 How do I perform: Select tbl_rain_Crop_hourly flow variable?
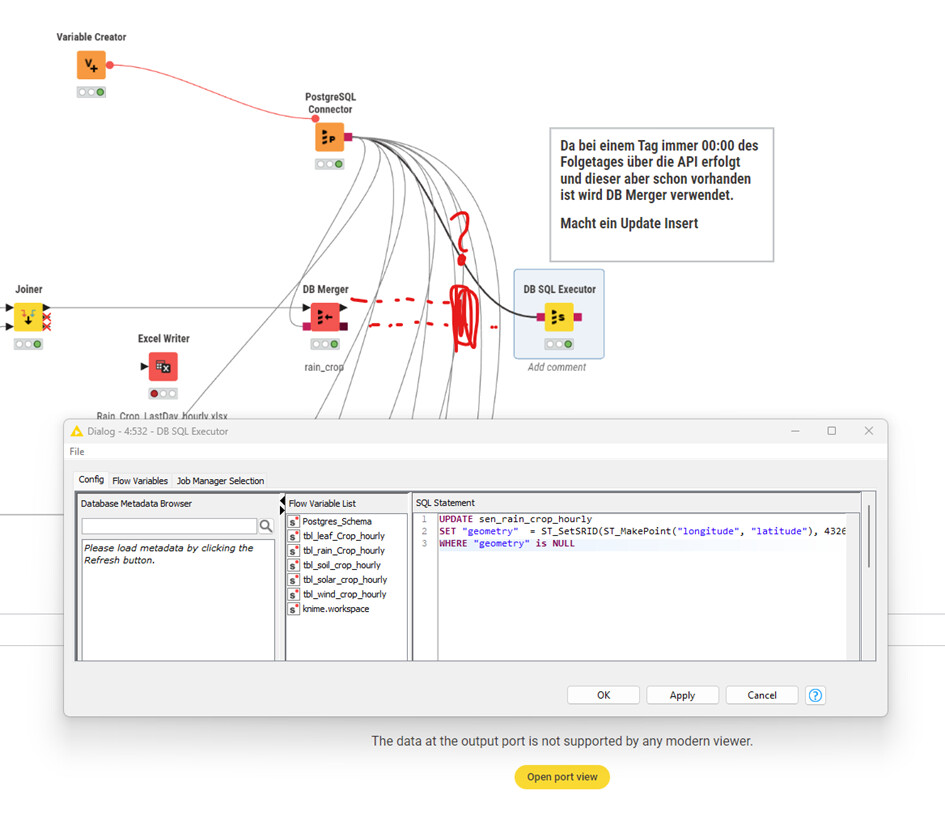coord(343,551)
